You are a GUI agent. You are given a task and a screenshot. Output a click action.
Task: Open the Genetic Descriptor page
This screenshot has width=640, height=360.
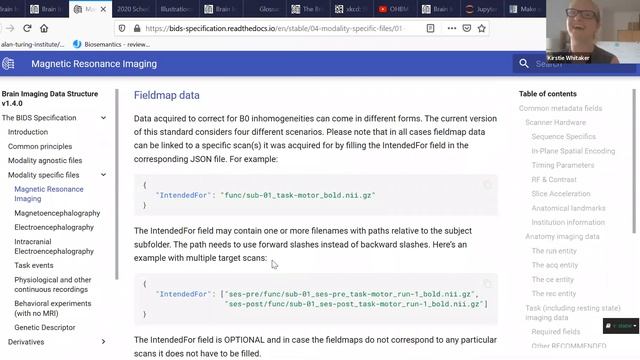tap(45, 327)
